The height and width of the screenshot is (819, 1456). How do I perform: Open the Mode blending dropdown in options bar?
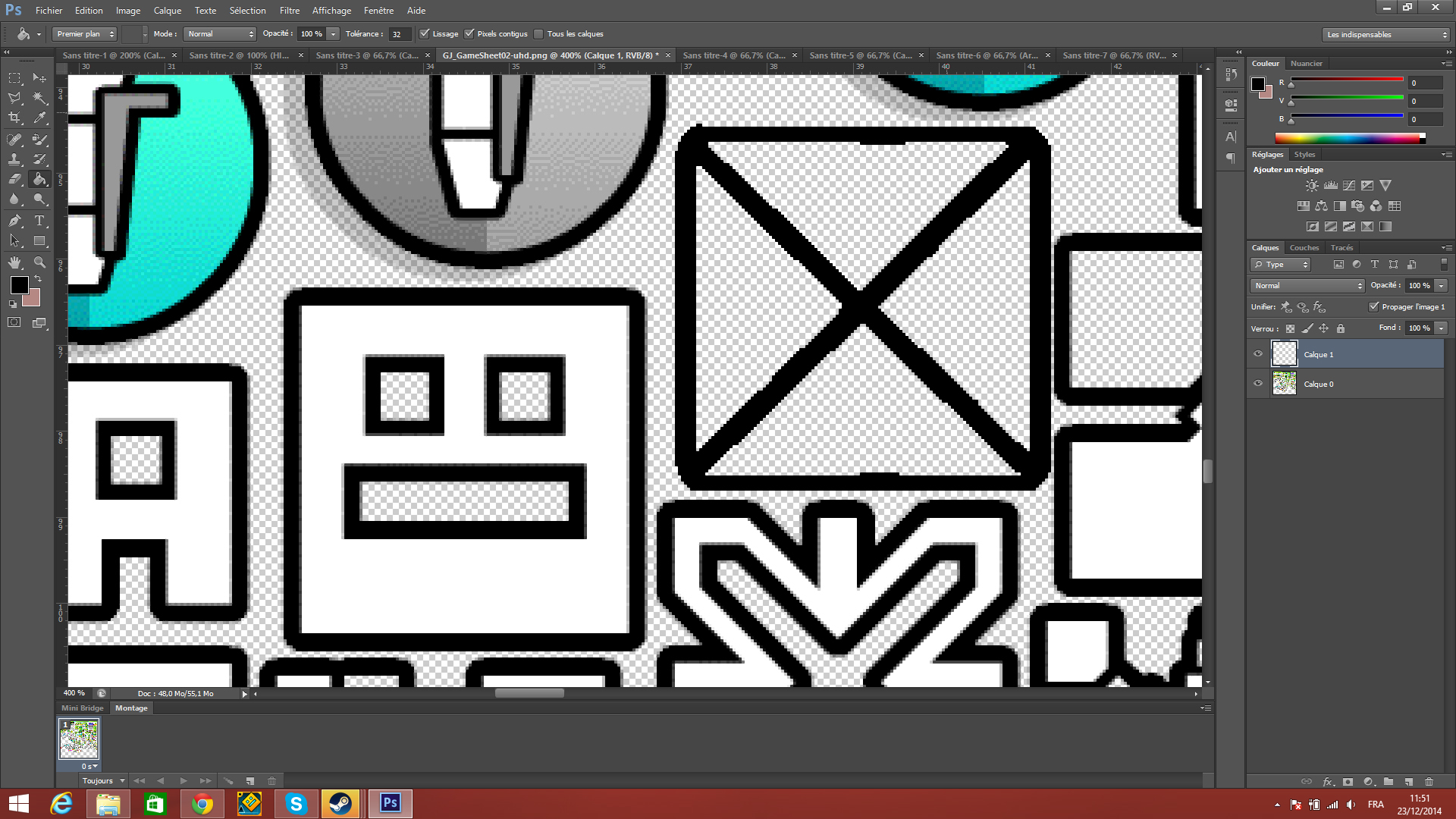tap(220, 33)
